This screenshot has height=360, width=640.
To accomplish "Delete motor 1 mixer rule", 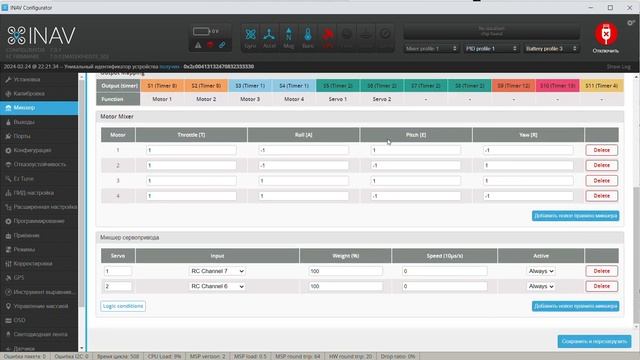I will point(602,150).
